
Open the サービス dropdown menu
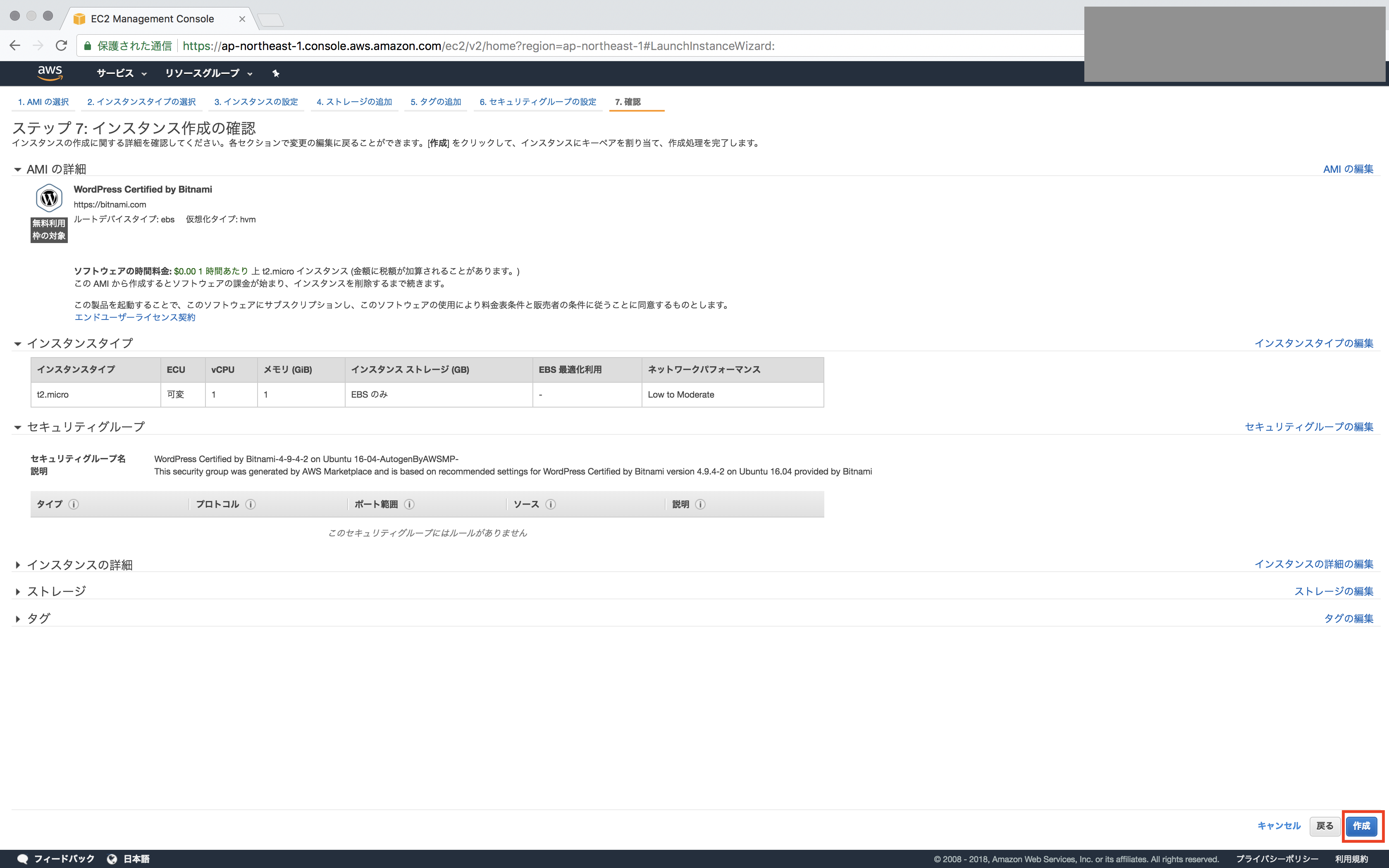click(x=122, y=73)
